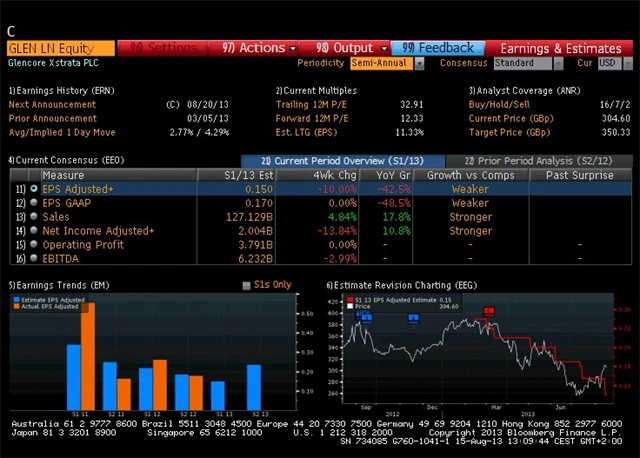Click the Sales estimate 127.129B
This screenshot has height=458, width=640.
pyautogui.click(x=249, y=217)
